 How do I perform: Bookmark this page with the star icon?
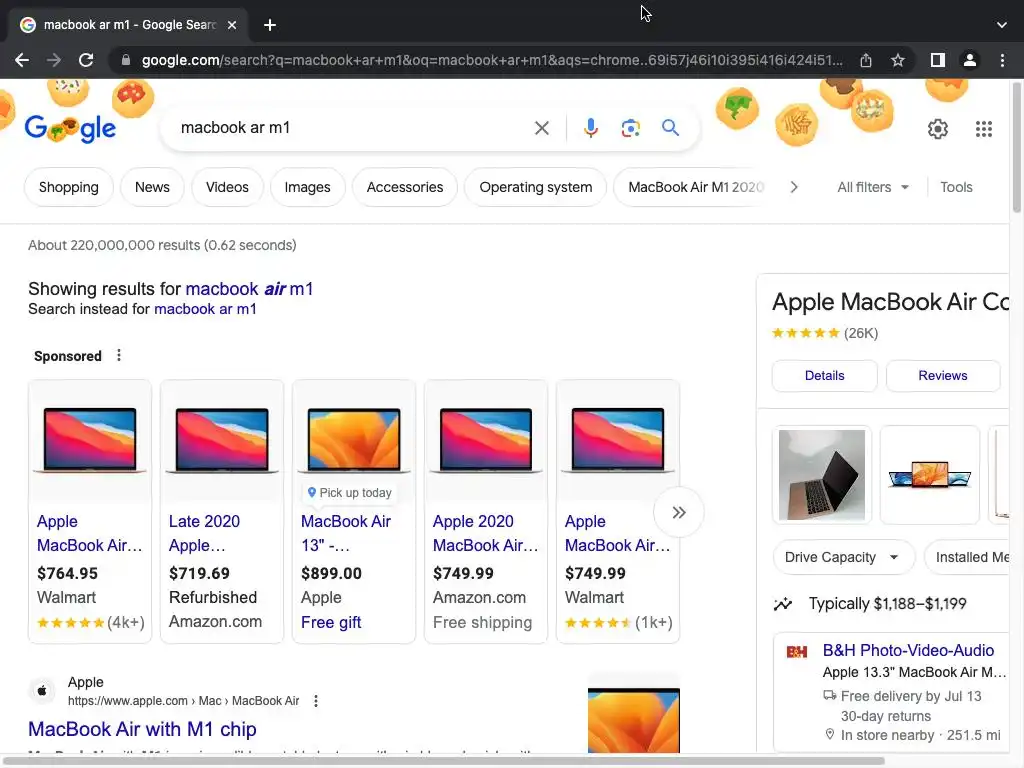coord(898,60)
